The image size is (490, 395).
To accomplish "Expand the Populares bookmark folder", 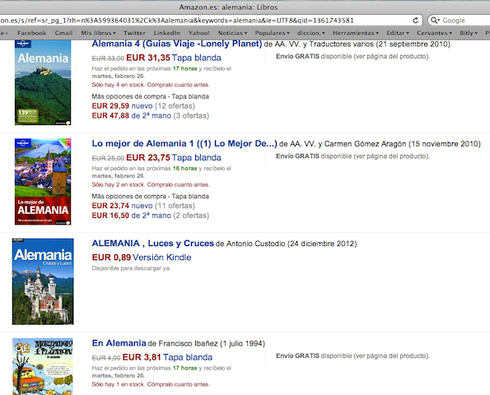I will pyautogui.click(x=272, y=33).
